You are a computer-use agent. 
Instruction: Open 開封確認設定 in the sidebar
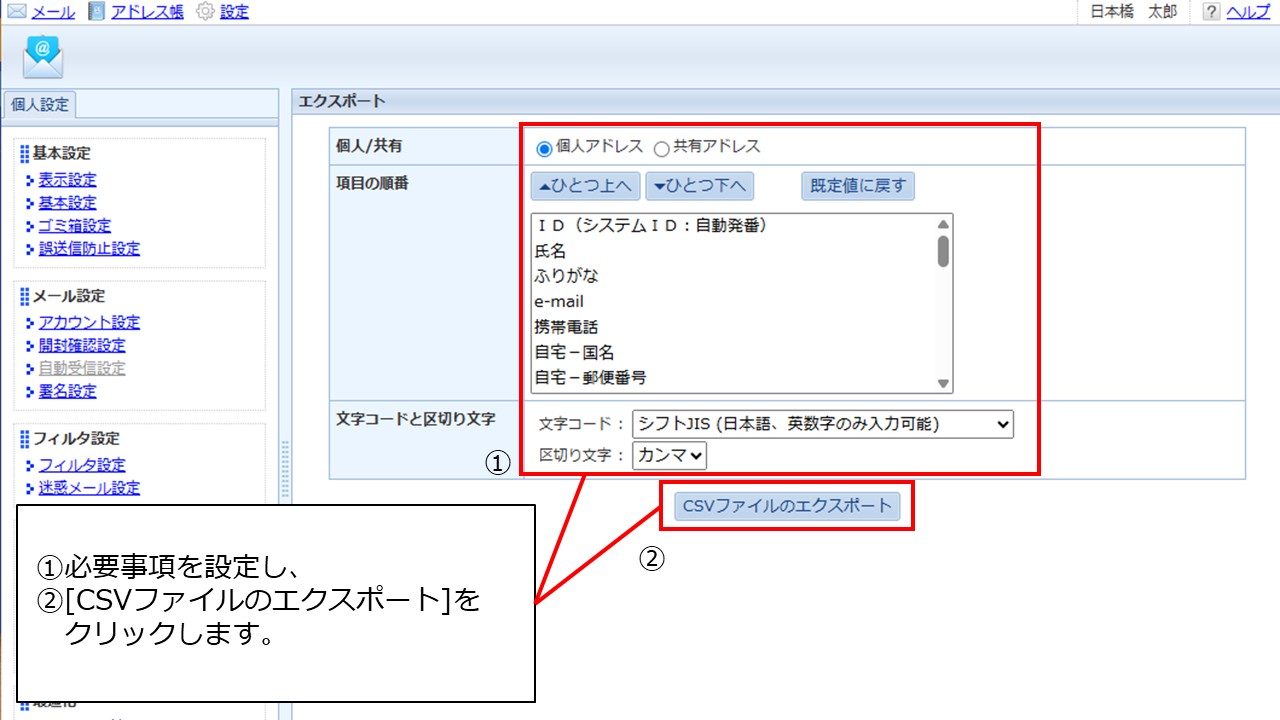[82, 345]
